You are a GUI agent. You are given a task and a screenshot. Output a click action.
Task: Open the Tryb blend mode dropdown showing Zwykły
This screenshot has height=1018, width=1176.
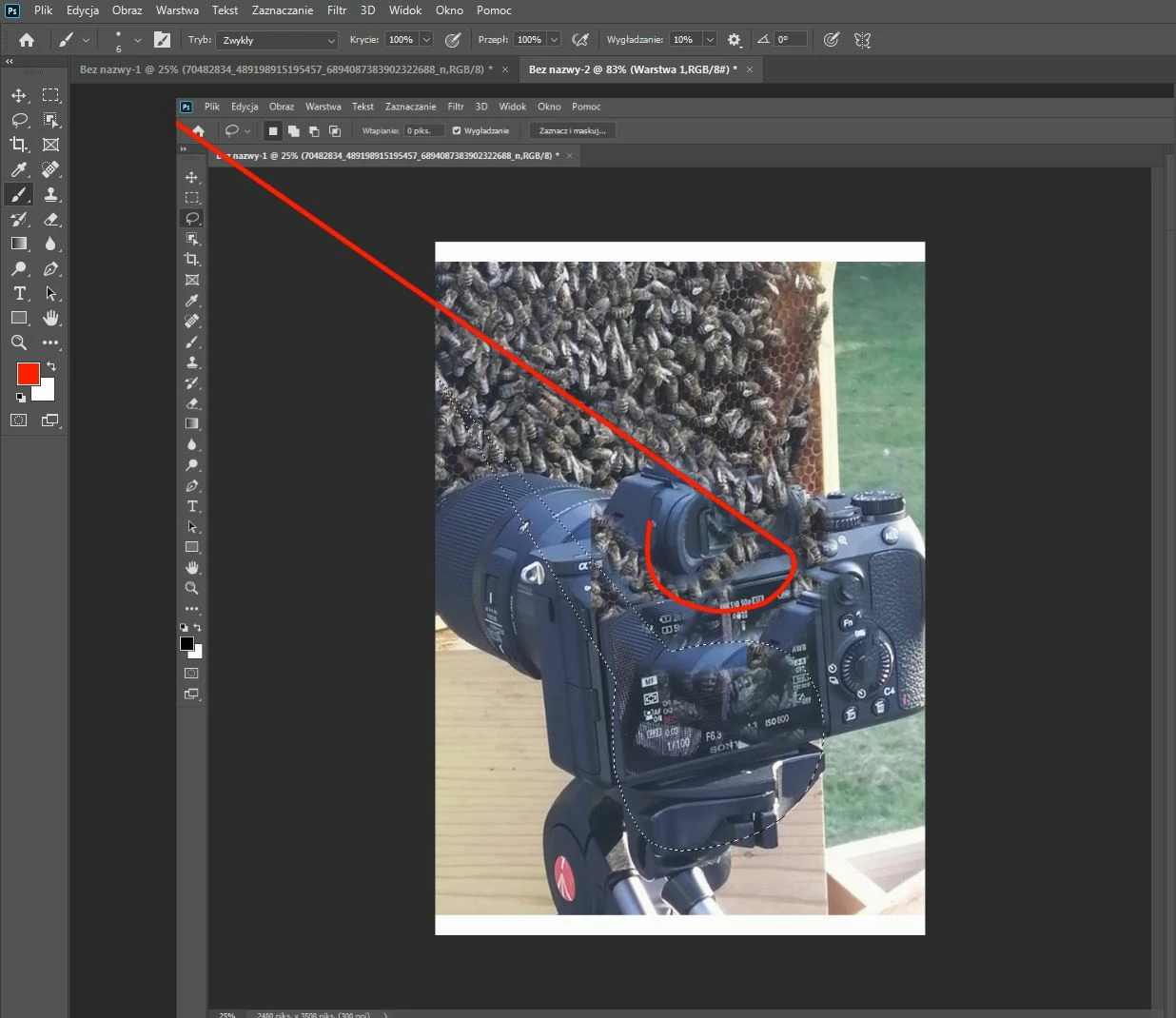pyautogui.click(x=277, y=40)
